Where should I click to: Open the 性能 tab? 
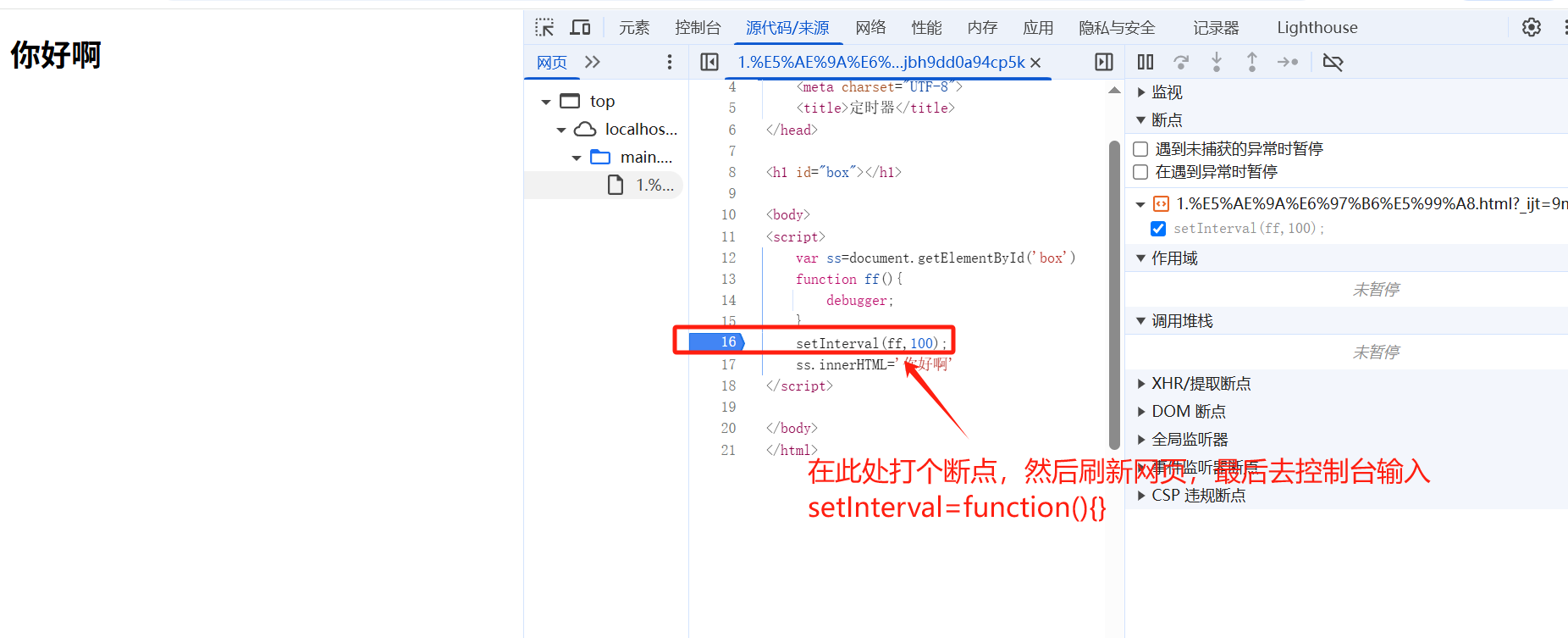pyautogui.click(x=926, y=28)
